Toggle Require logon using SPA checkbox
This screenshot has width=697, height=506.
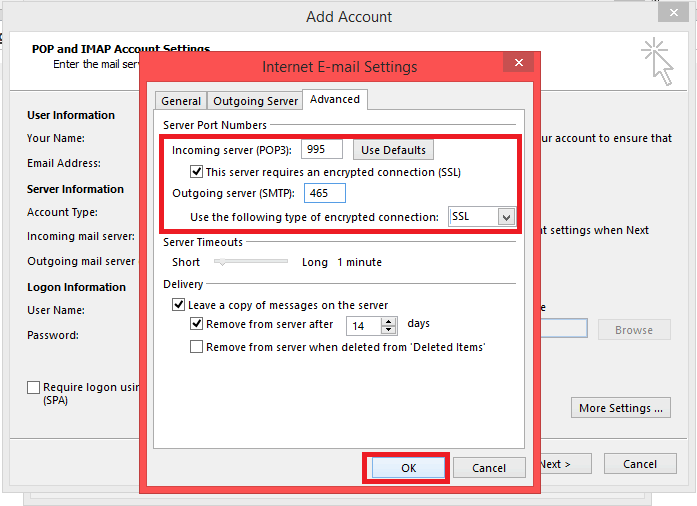pos(34,387)
